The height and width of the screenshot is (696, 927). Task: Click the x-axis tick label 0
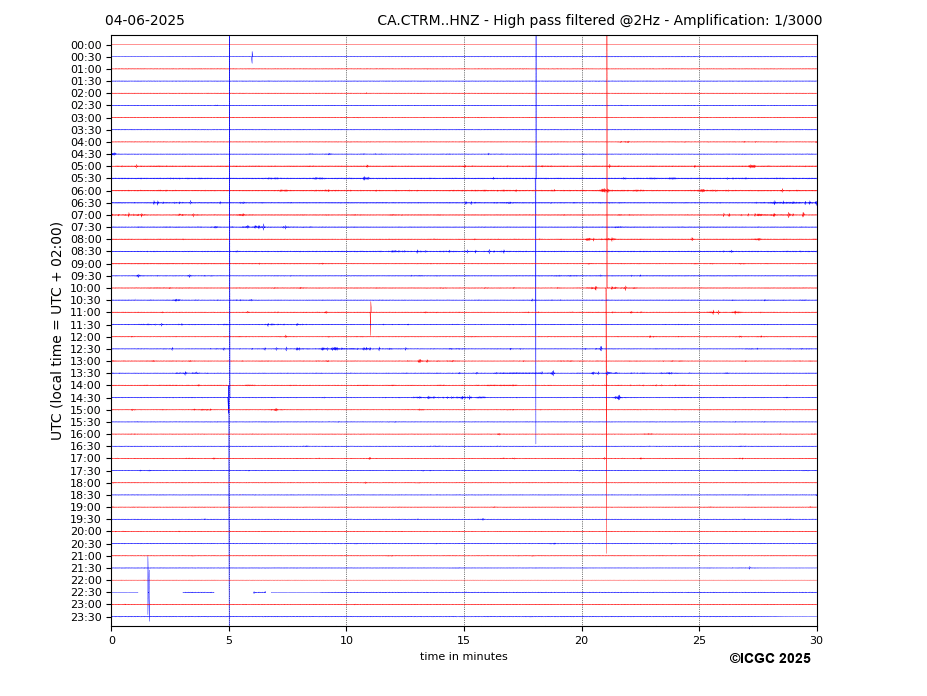click(112, 640)
